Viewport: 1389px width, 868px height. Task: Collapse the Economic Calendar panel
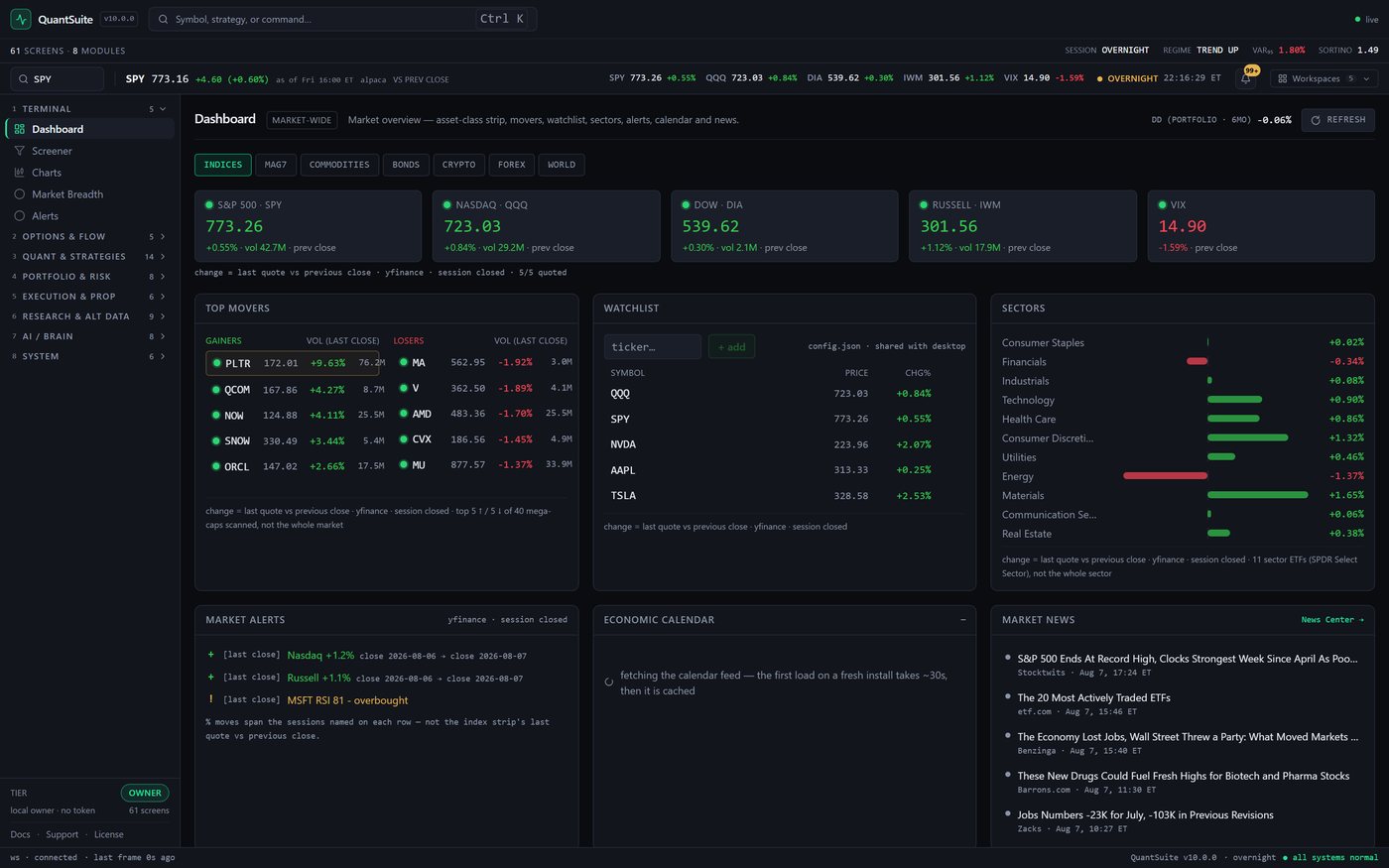click(962, 620)
